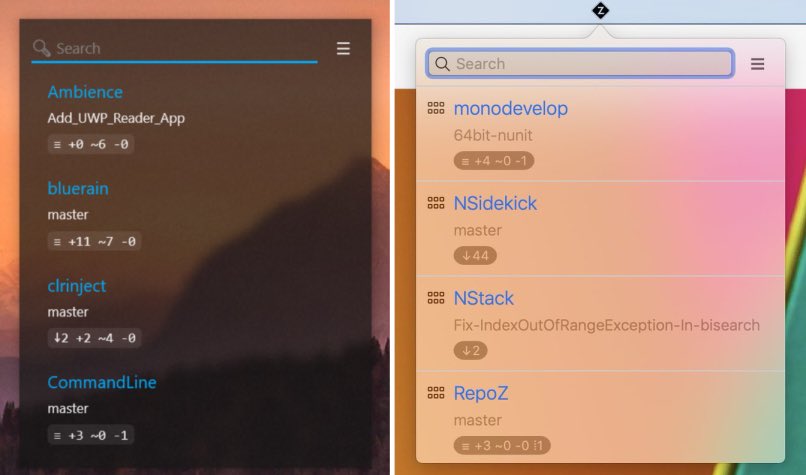
Task: Open the bluerain repository
Action: click(x=78, y=189)
